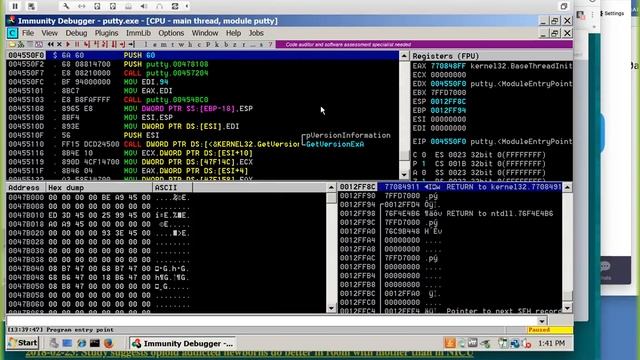Select the 'MOV EDI,94' instruction line
The width and height of the screenshot is (640, 360).
(202, 82)
